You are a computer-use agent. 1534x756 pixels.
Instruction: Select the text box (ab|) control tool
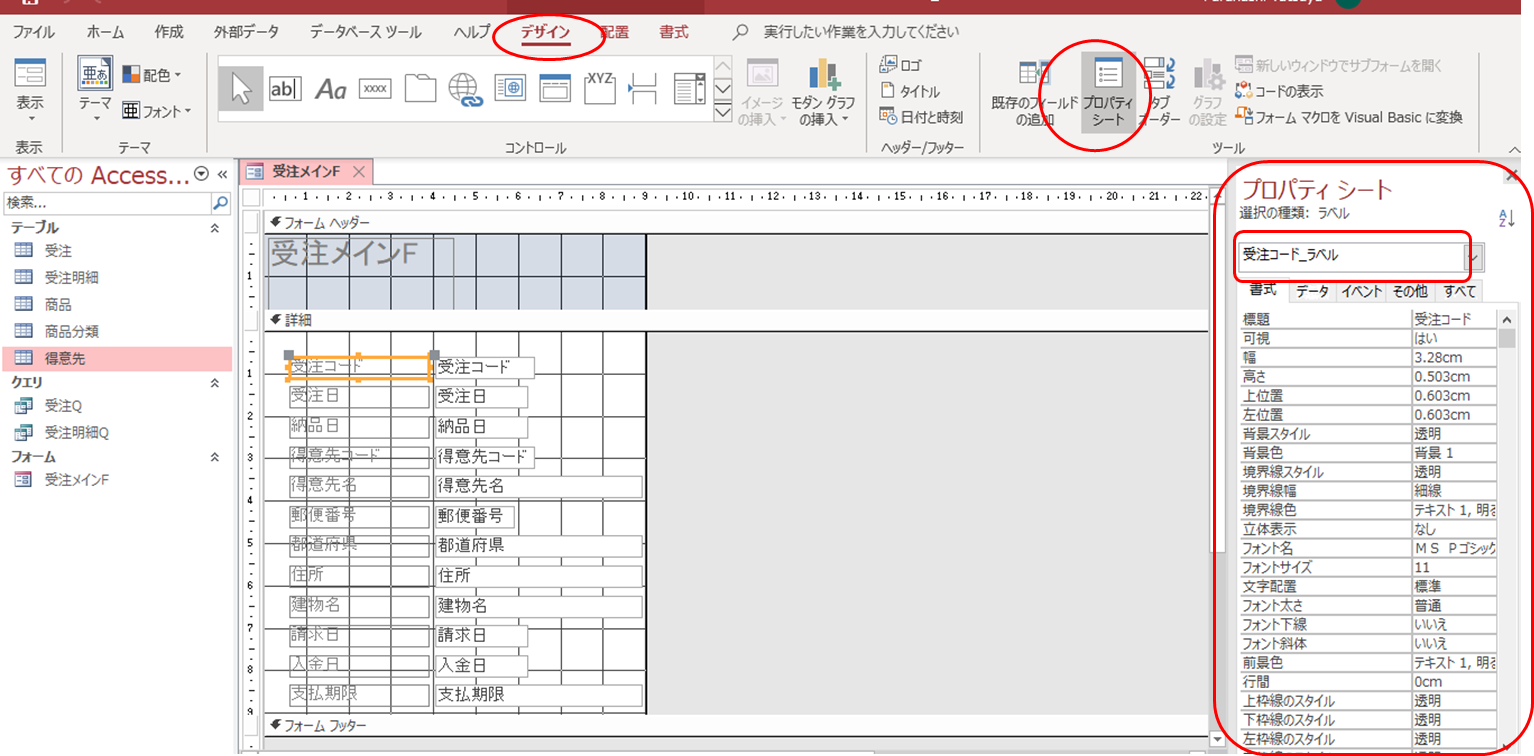(x=285, y=89)
